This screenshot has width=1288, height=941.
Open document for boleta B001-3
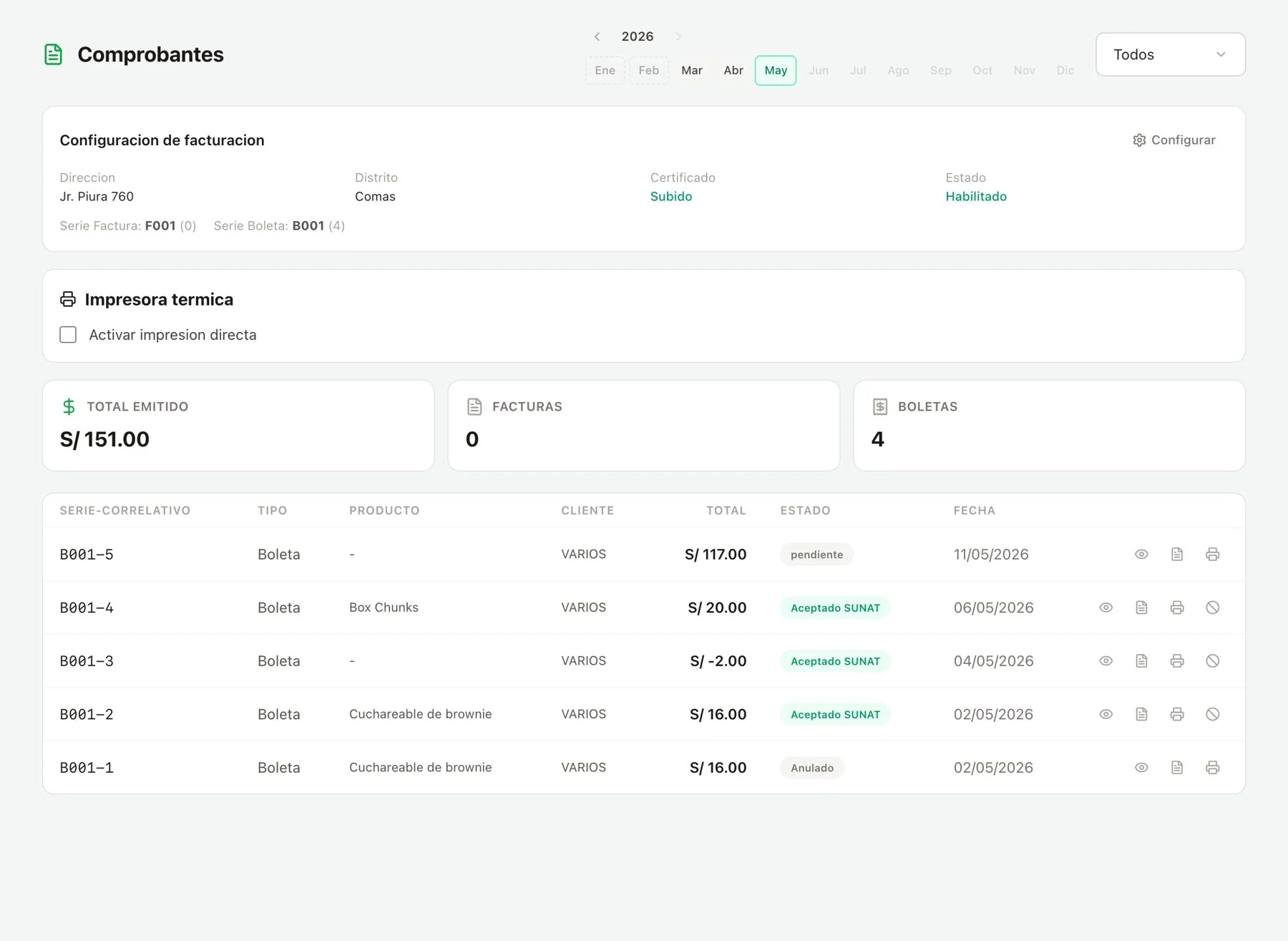point(1141,661)
